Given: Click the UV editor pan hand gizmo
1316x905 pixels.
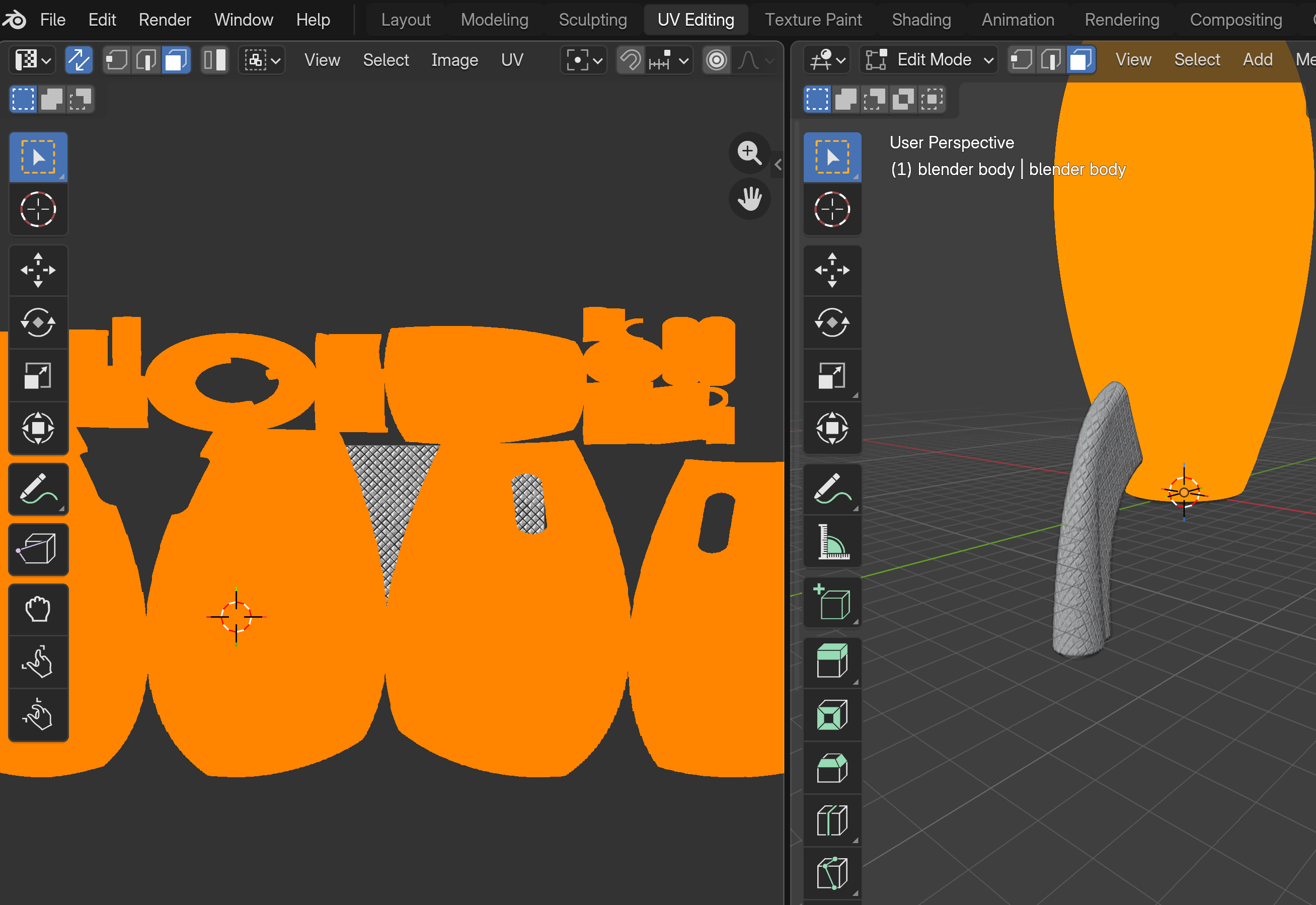Looking at the screenshot, I should coord(749,199).
